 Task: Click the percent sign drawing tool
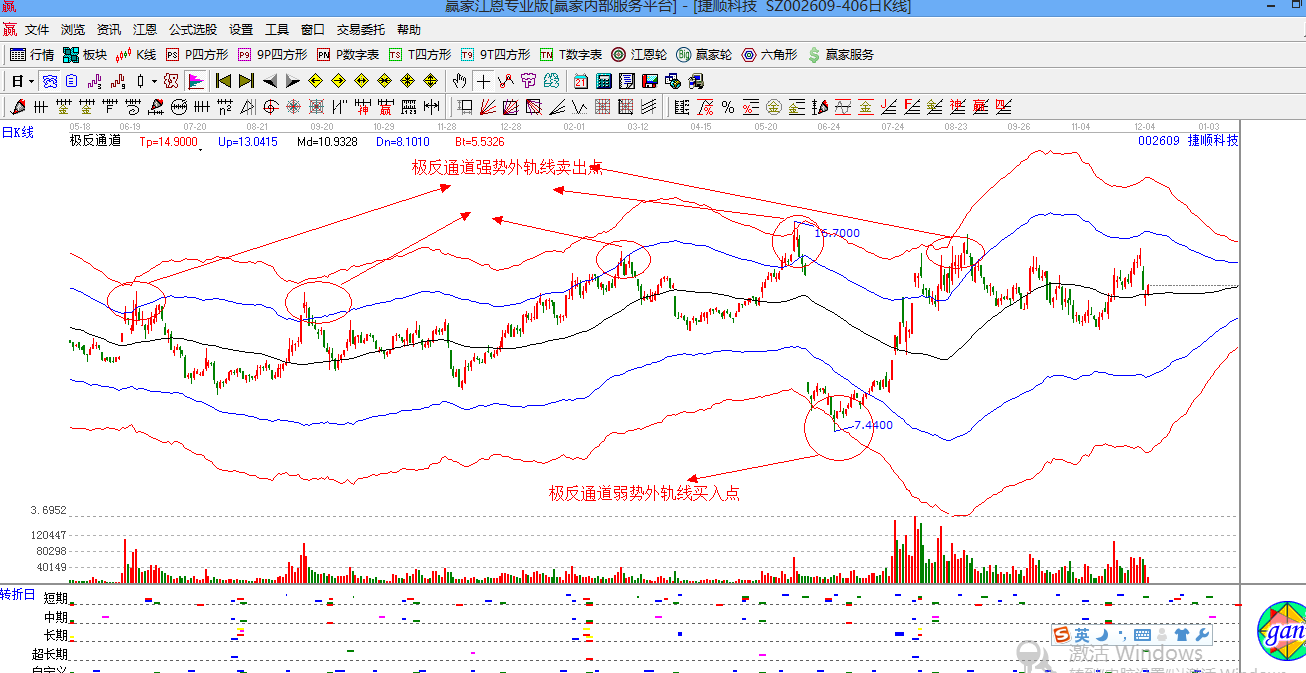(x=728, y=107)
